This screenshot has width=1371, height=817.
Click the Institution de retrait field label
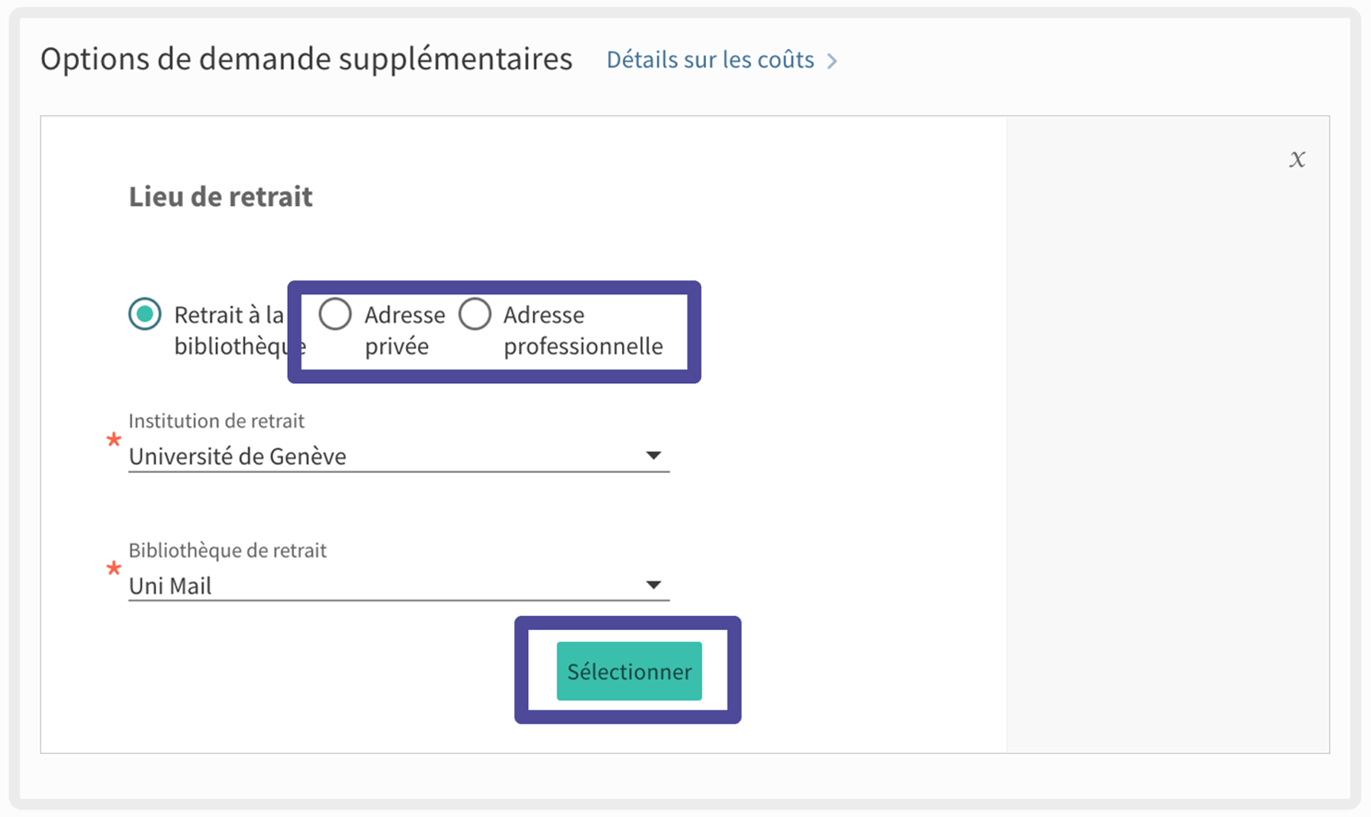point(216,421)
